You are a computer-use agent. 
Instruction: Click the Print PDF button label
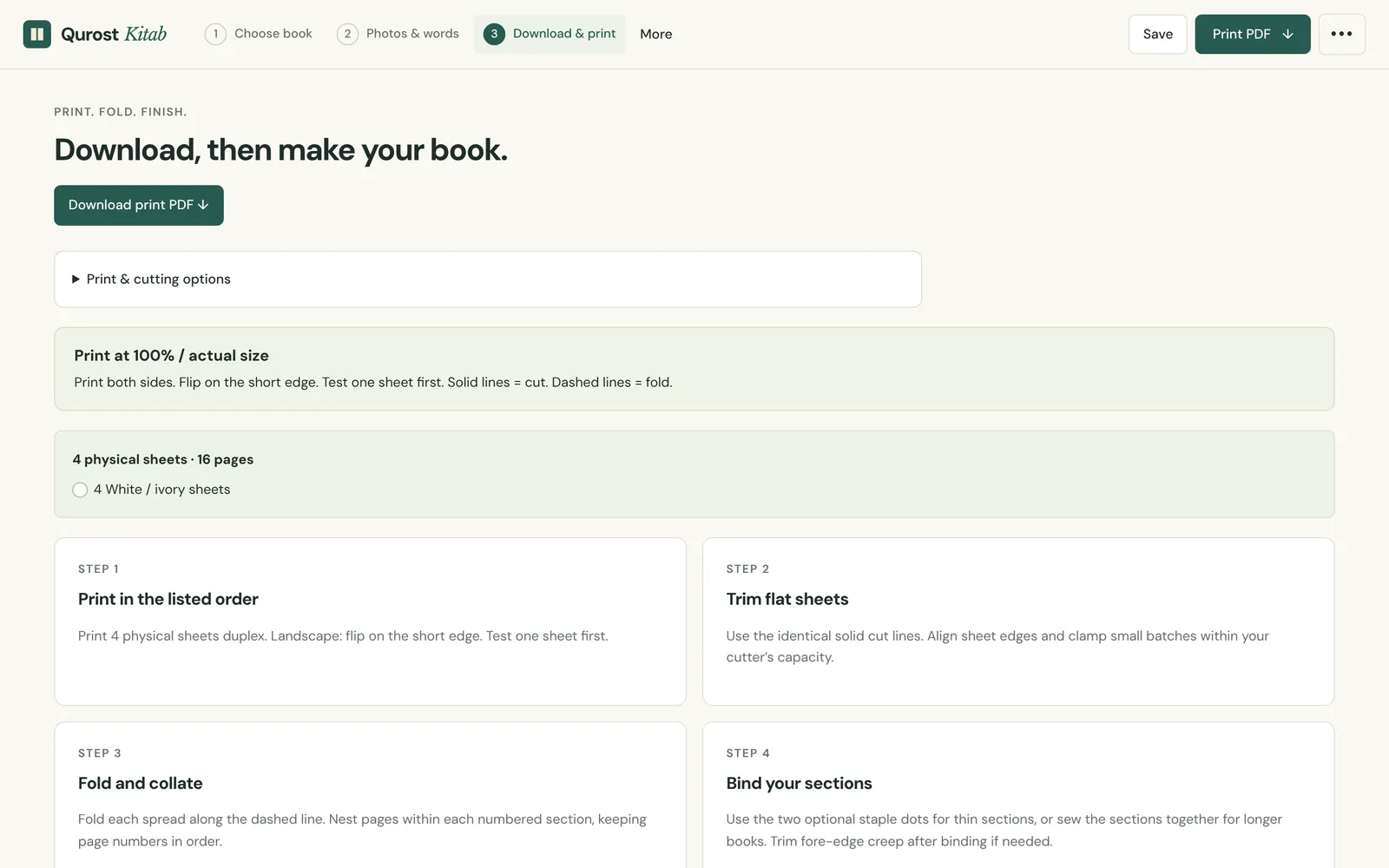pos(1241,34)
